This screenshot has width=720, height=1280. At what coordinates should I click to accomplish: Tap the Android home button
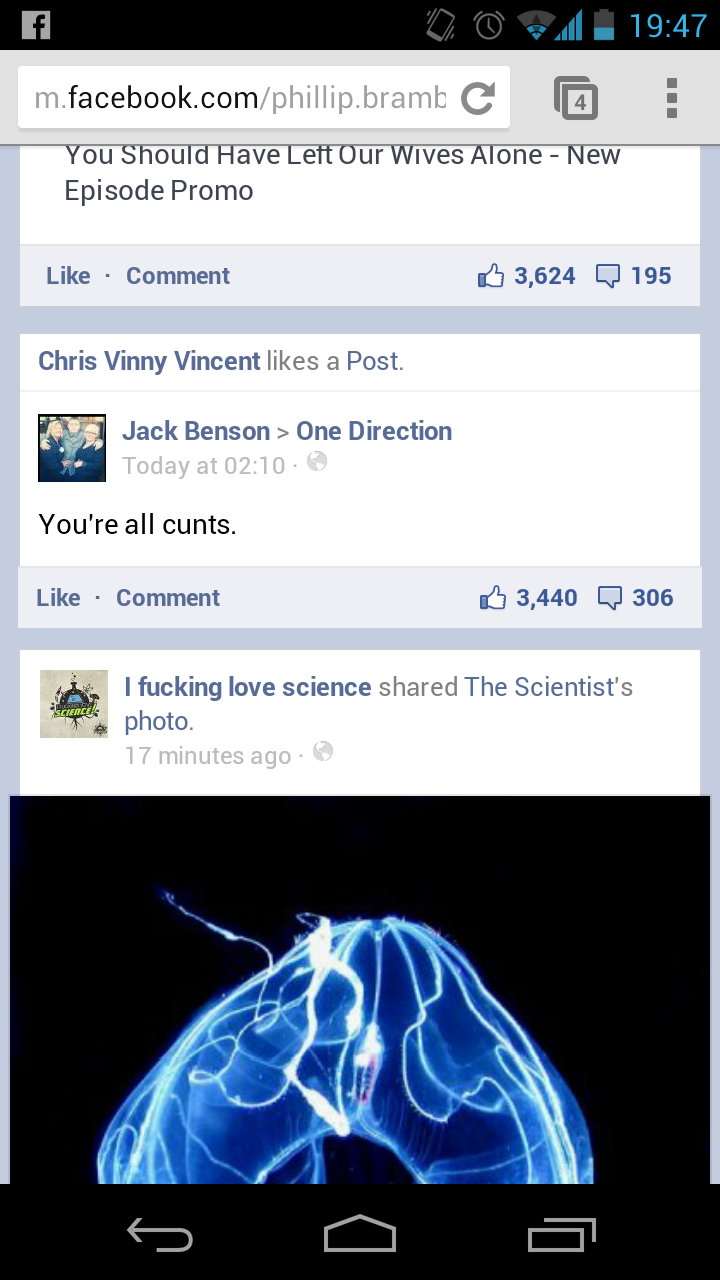pyautogui.click(x=360, y=1232)
